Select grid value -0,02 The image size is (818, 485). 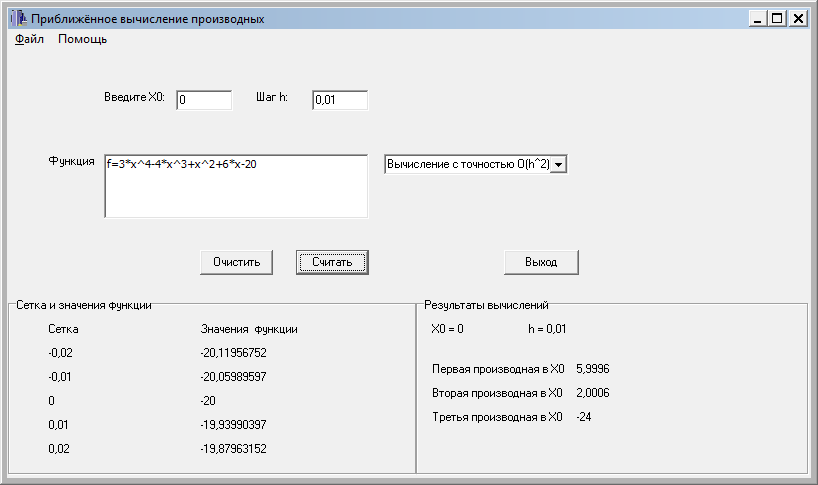(x=61, y=353)
